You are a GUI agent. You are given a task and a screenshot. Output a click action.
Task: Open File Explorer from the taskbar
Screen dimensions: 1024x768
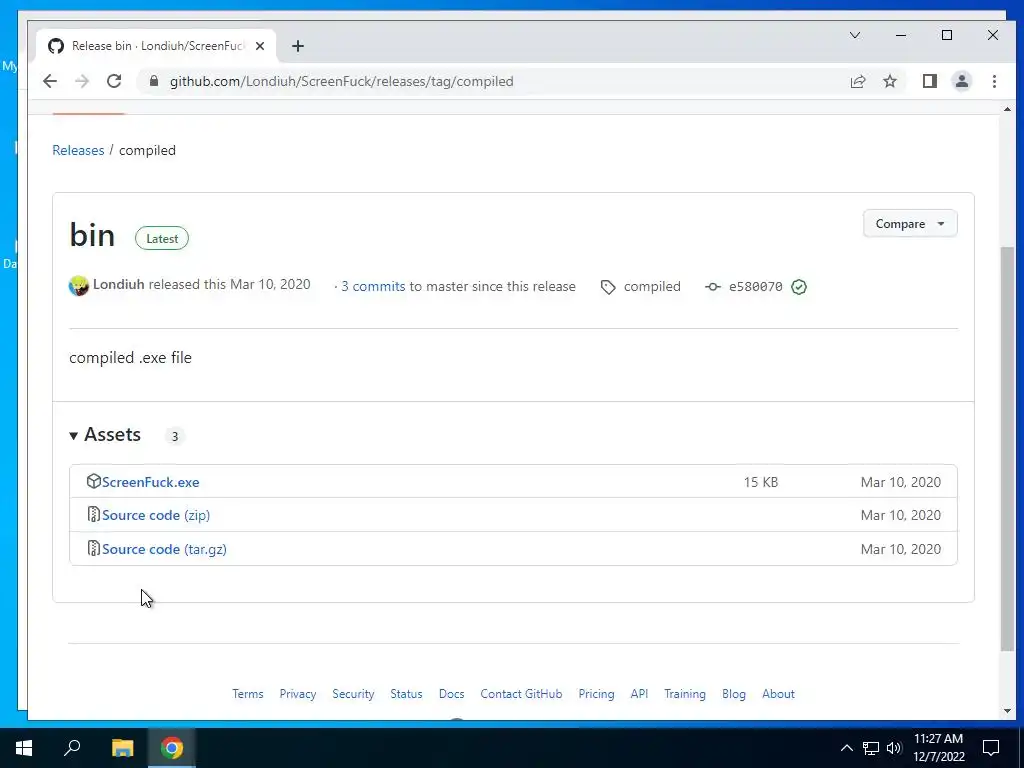pos(122,748)
